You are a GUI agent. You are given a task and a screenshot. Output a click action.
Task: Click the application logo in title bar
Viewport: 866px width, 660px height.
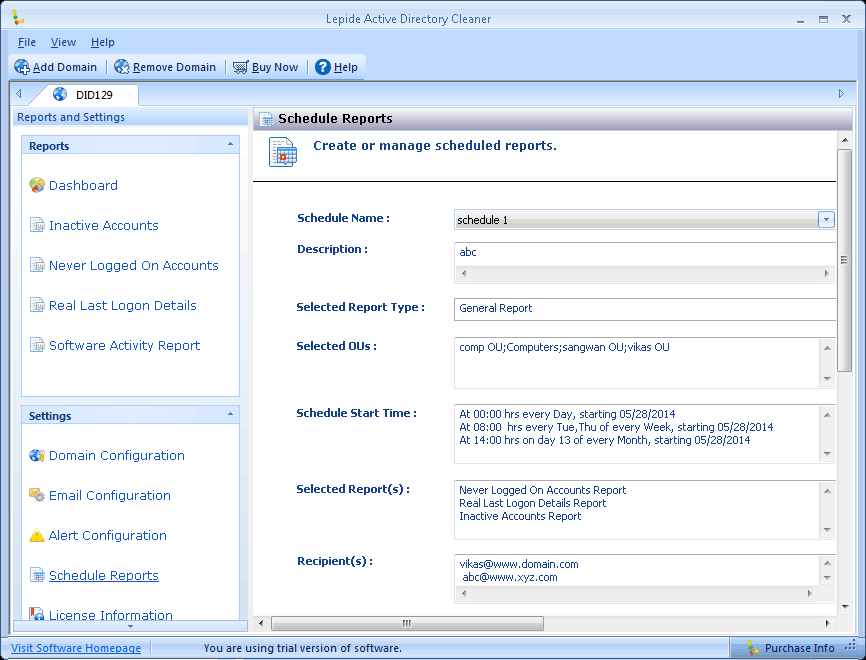point(17,18)
